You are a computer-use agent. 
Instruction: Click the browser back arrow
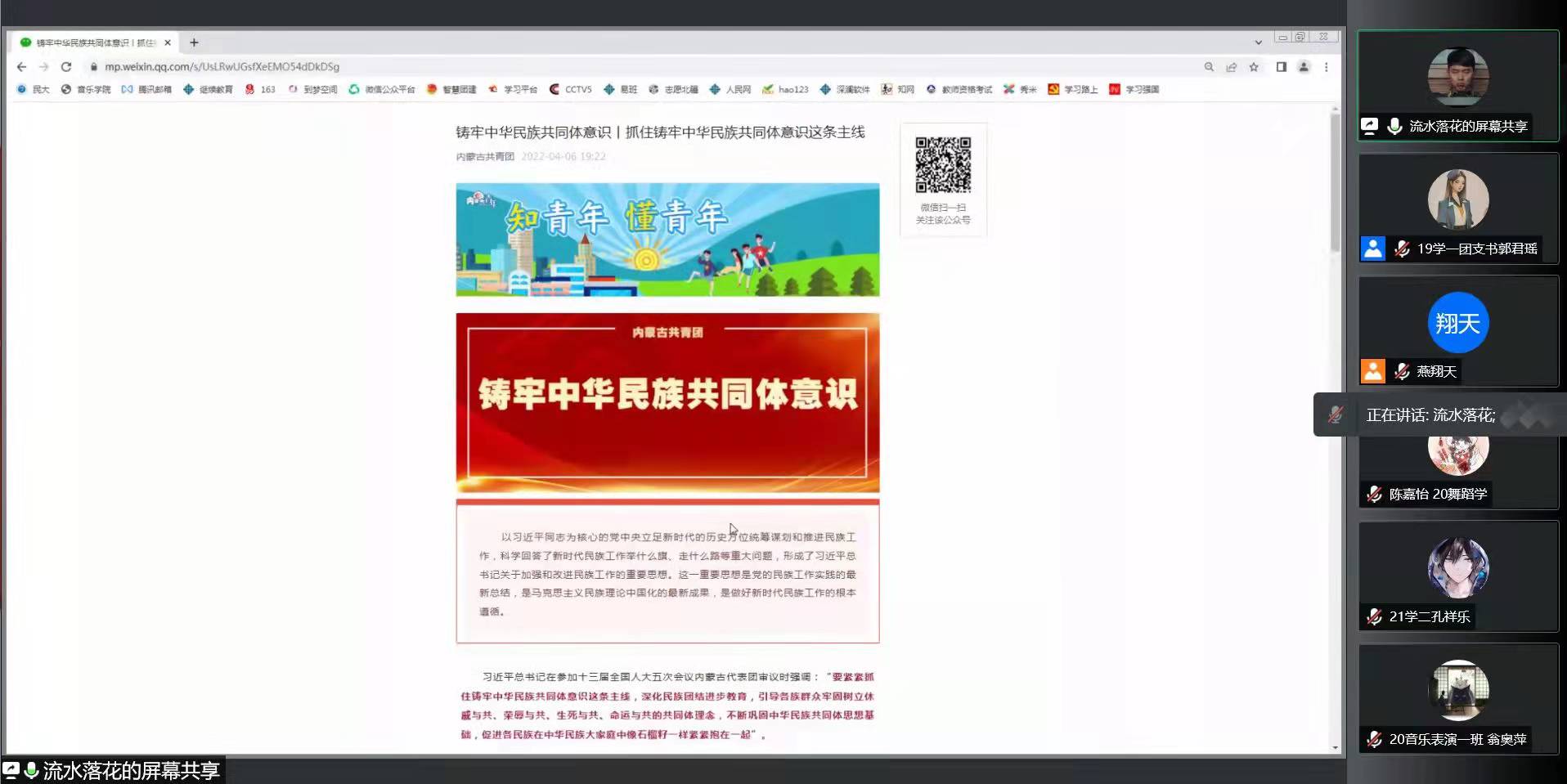(x=22, y=67)
